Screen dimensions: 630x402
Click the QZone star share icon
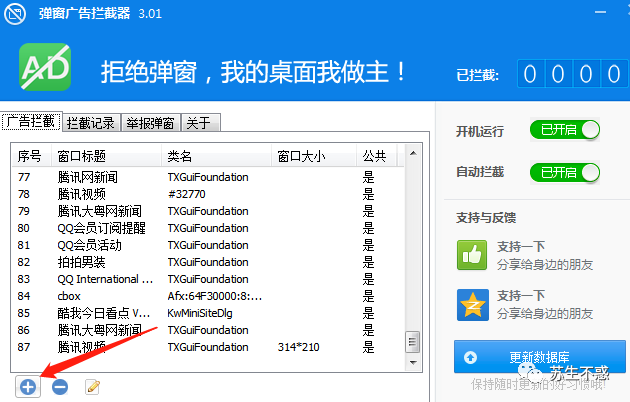coord(472,305)
